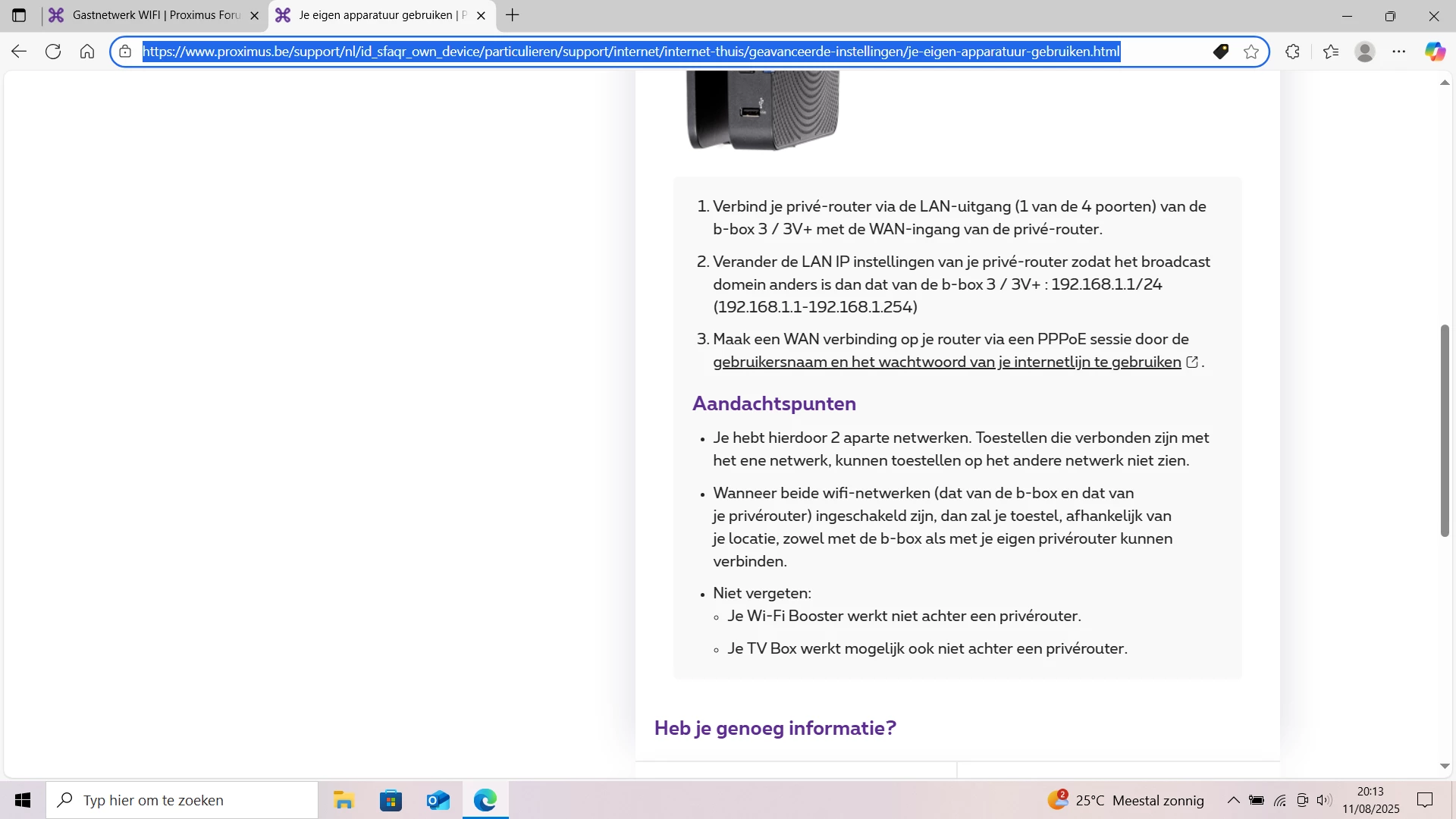This screenshot has height=819, width=1456.
Task: Open gebruikersnaam en wachtwoord internetlijn link
Action: (x=946, y=362)
